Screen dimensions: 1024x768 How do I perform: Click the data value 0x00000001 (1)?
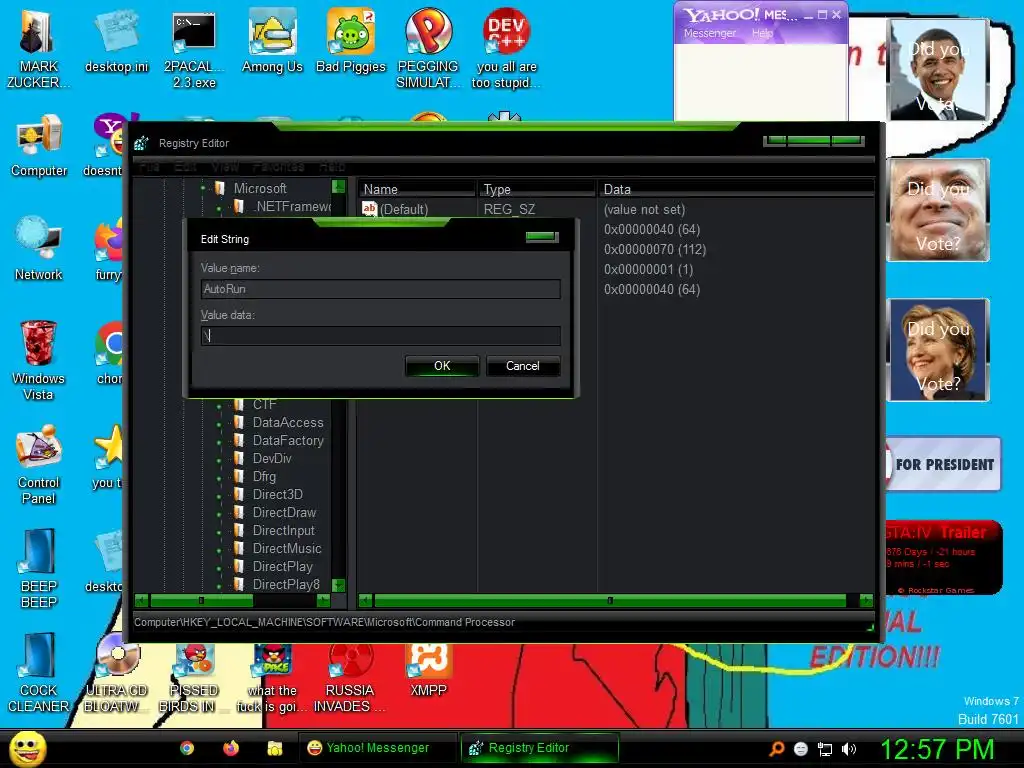[x=648, y=269]
